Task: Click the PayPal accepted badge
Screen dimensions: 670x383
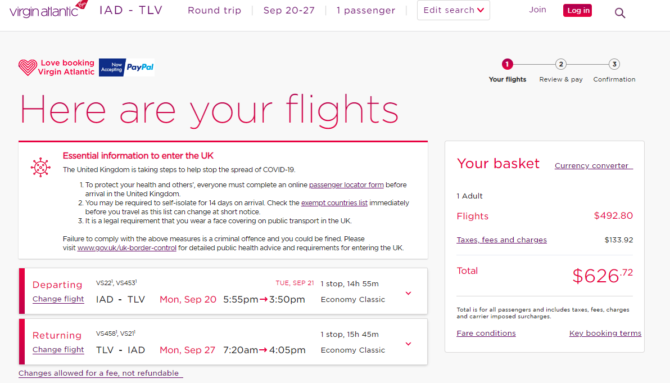Action: click(x=126, y=67)
